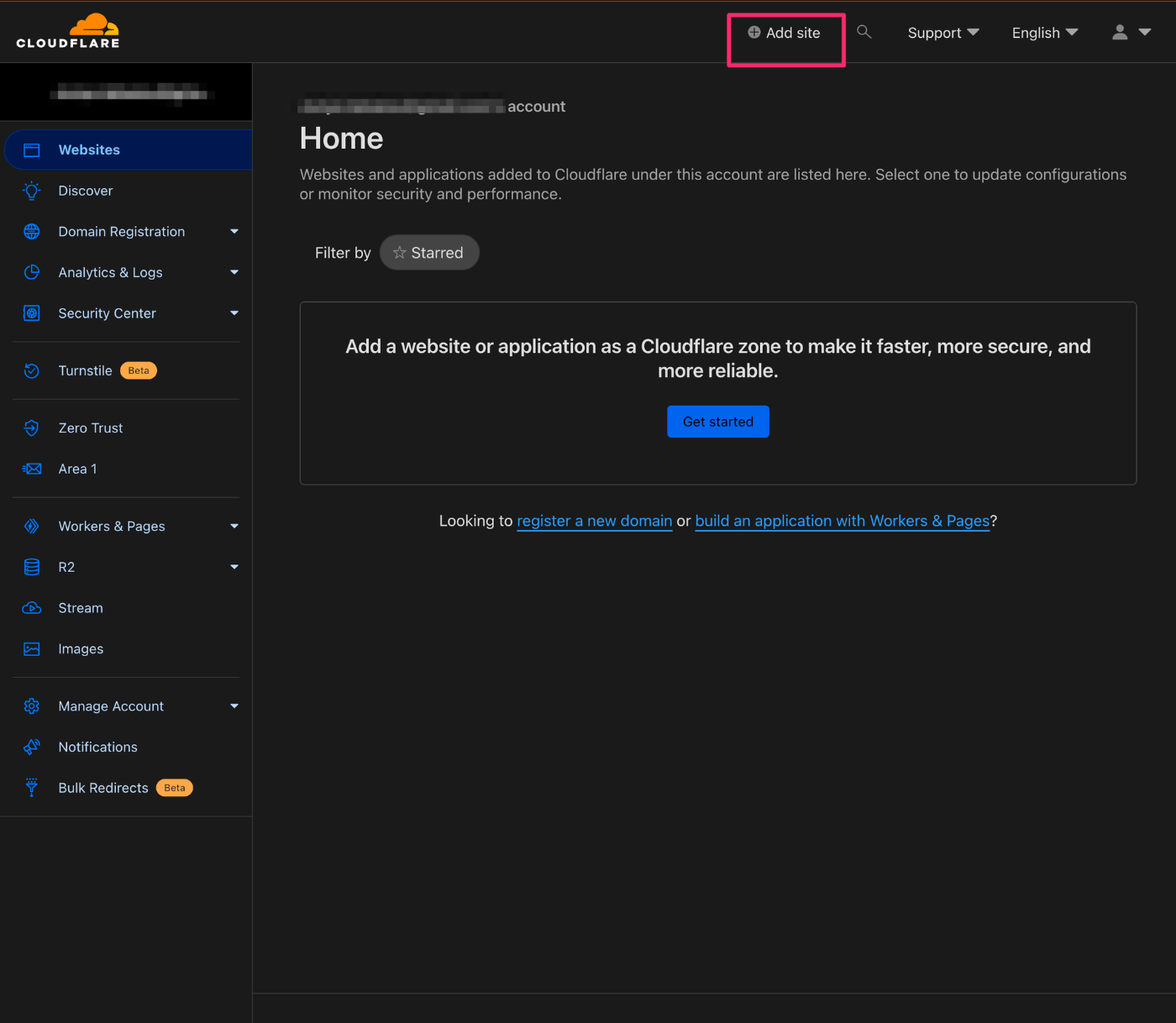Click the Zero Trust shield icon

coord(32,428)
